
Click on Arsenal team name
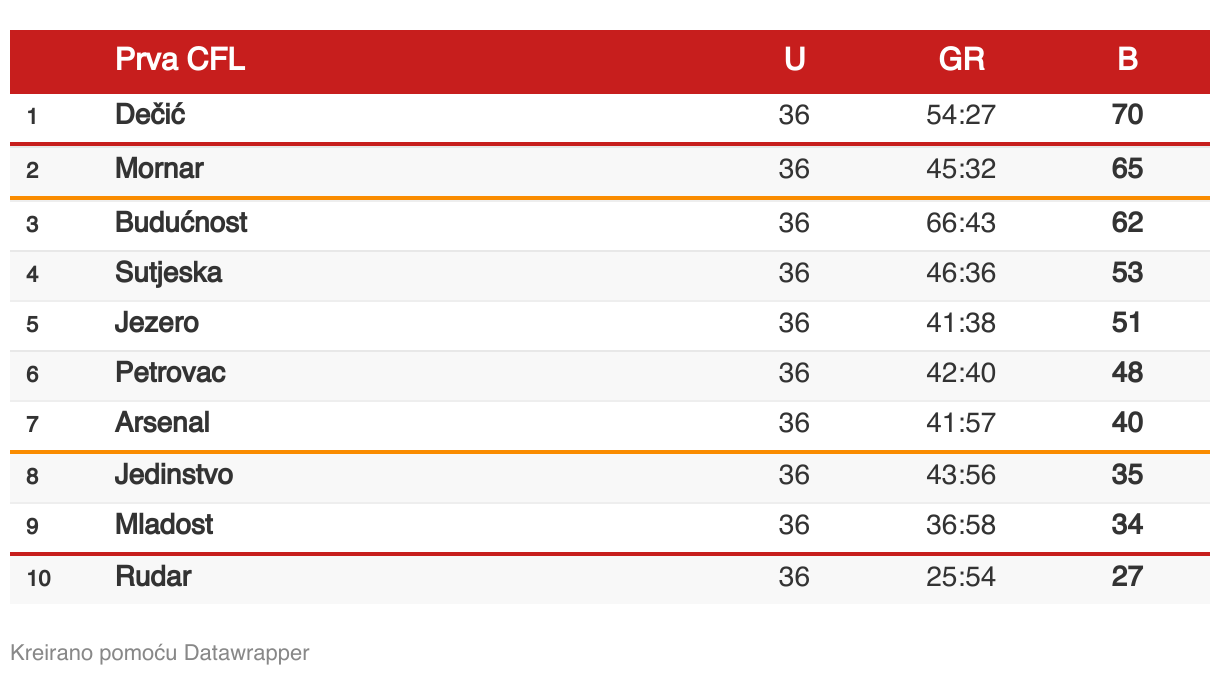coord(162,422)
